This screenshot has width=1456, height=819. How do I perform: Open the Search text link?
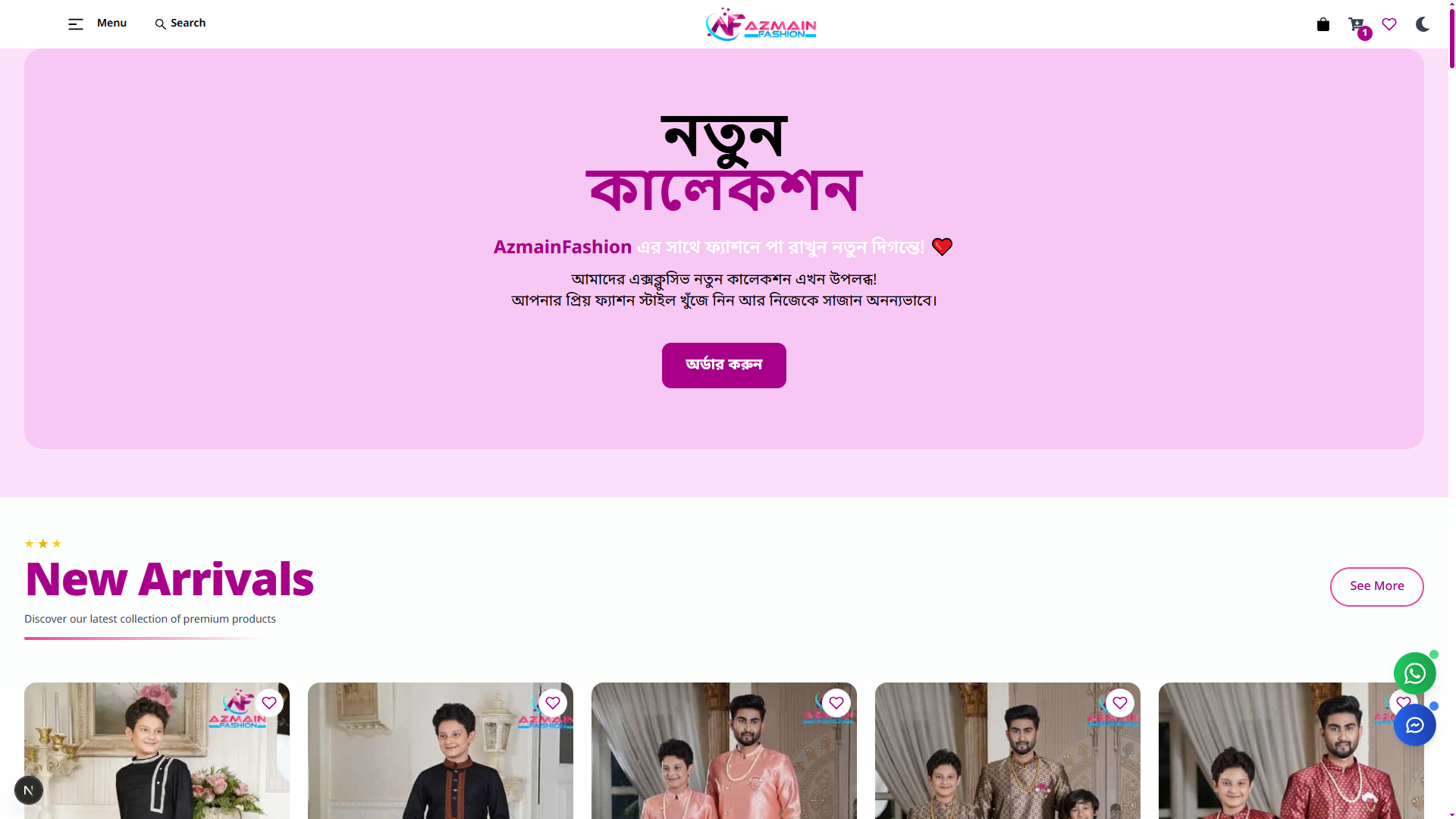click(x=188, y=24)
